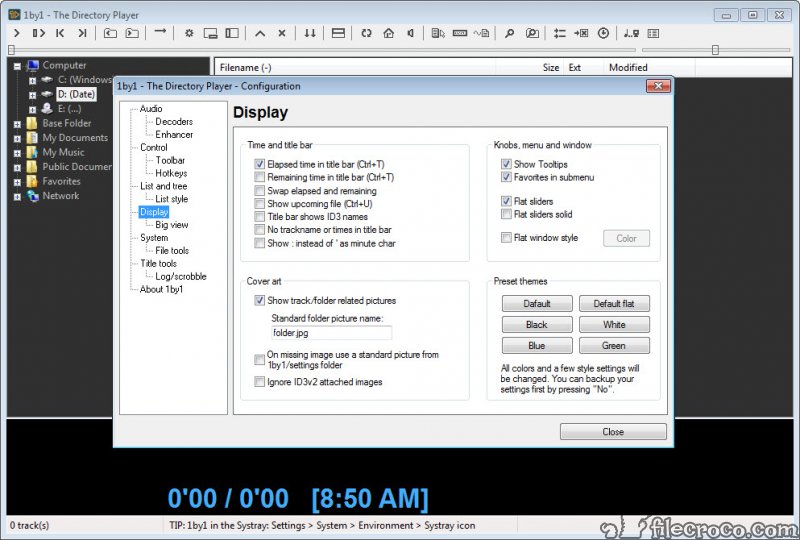Toggle the side tree panel icon
Image resolution: width=800 pixels, height=540 pixels.
coord(232,33)
